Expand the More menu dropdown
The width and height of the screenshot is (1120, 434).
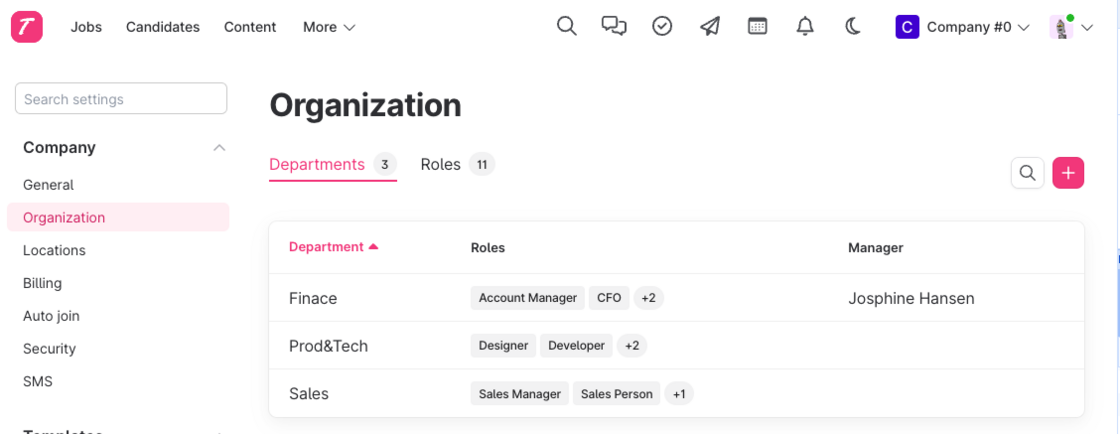click(329, 27)
